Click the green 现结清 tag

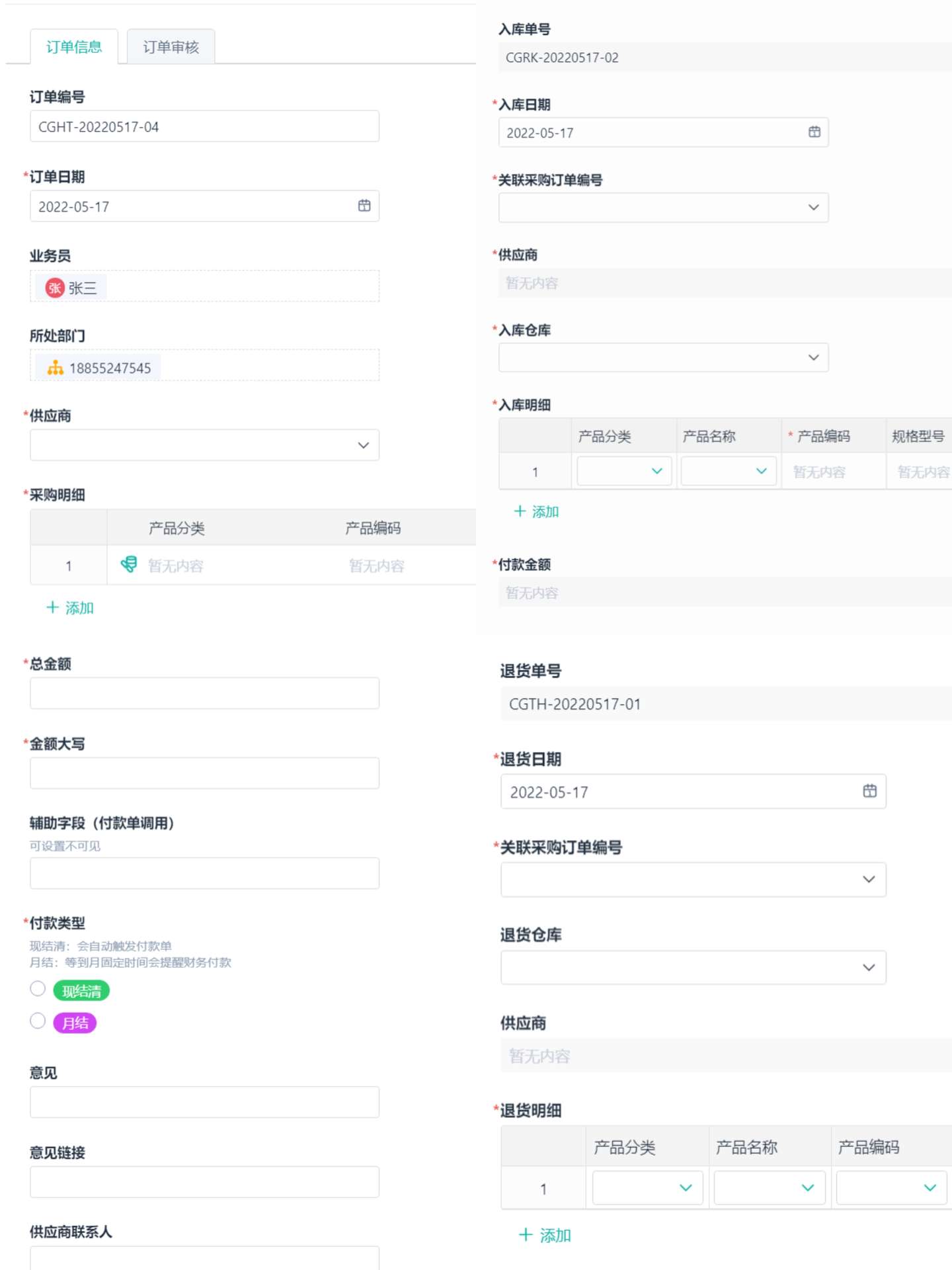[x=81, y=990]
